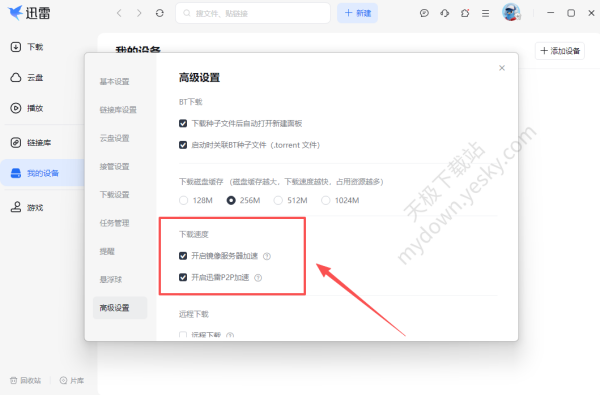Open the message chat icon
The image size is (600, 395).
point(424,13)
